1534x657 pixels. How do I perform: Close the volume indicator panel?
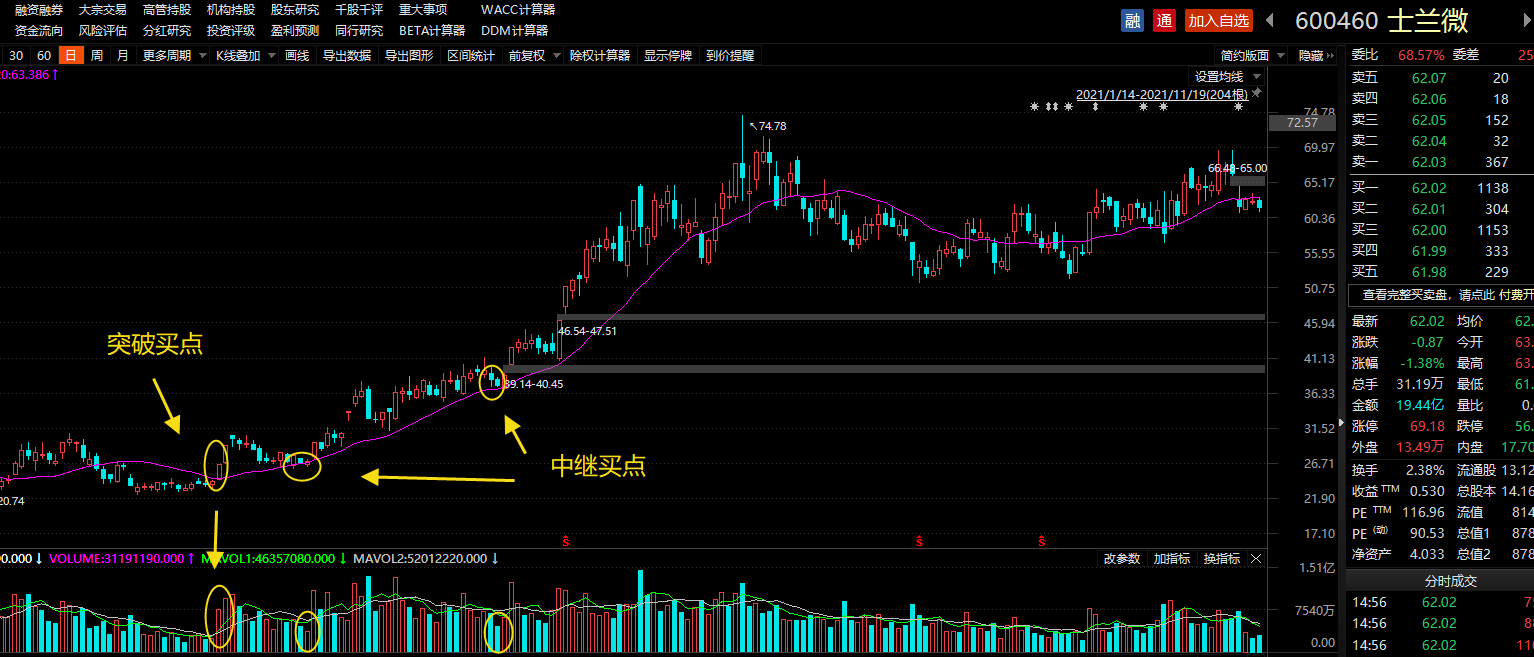(1257, 559)
